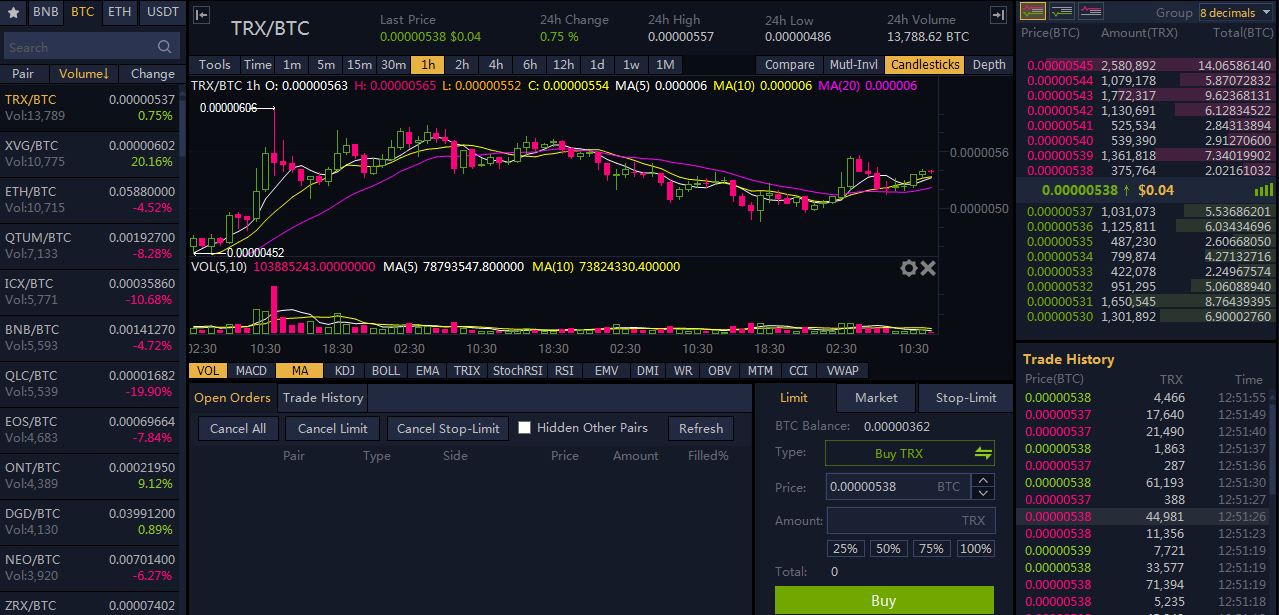Select ONT/BTC pair row

pos(90,475)
